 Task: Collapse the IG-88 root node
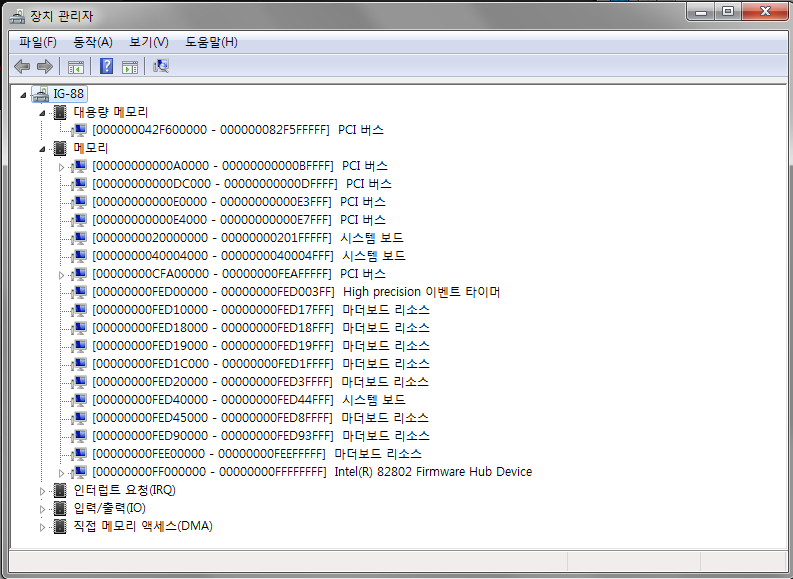click(23, 95)
